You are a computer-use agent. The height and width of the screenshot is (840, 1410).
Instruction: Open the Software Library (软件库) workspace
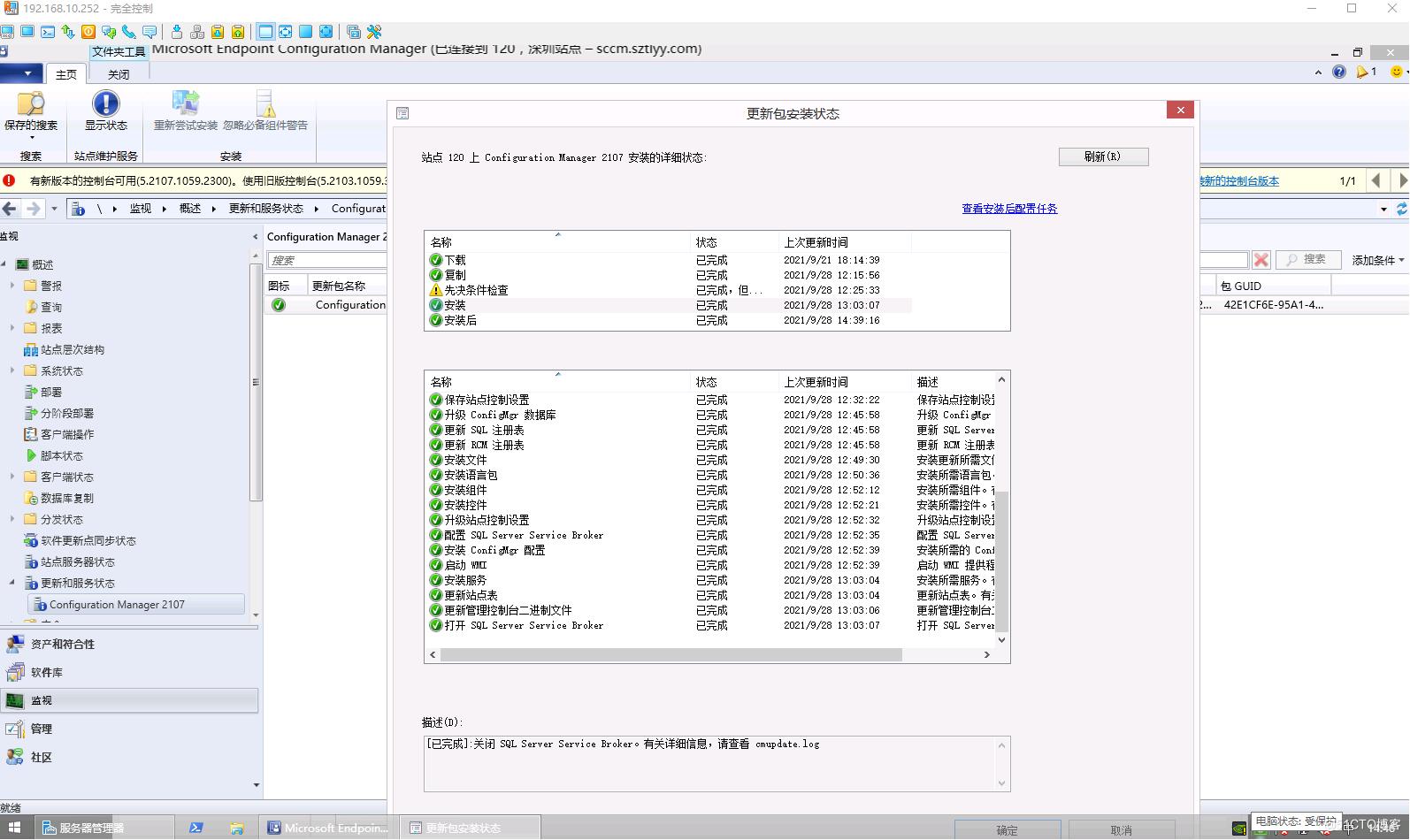point(129,673)
